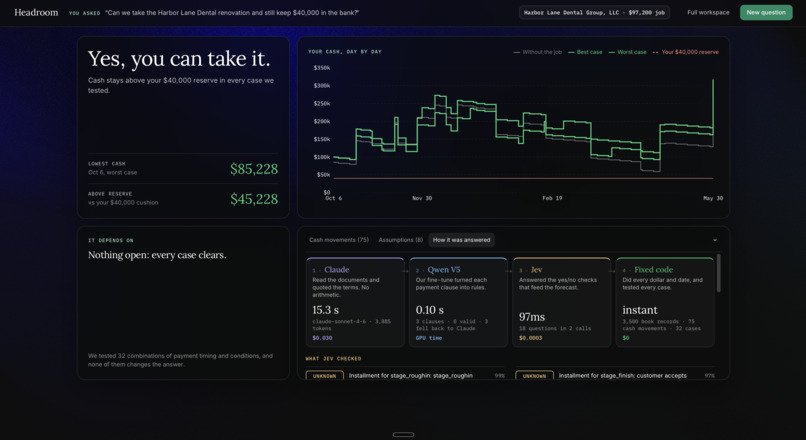Click the 'Your $40,000 reserve' legend entry
Screen dimensions: 806x440
pyautogui.click(x=685, y=52)
